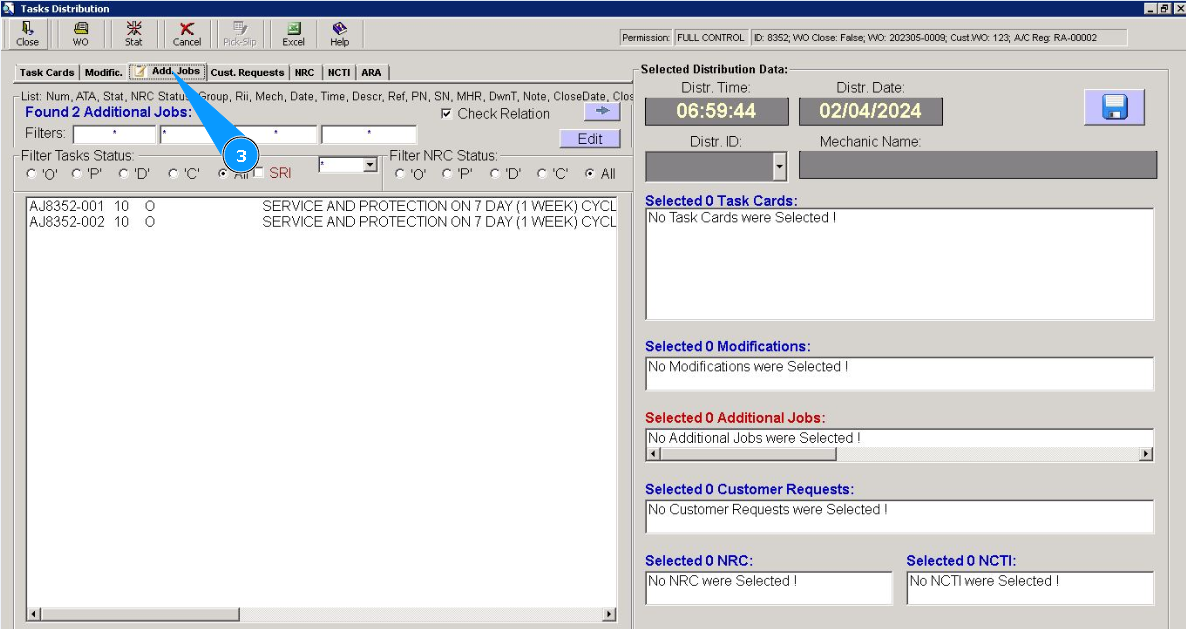Select Tasks Status 'O' radio button

click(x=31, y=174)
